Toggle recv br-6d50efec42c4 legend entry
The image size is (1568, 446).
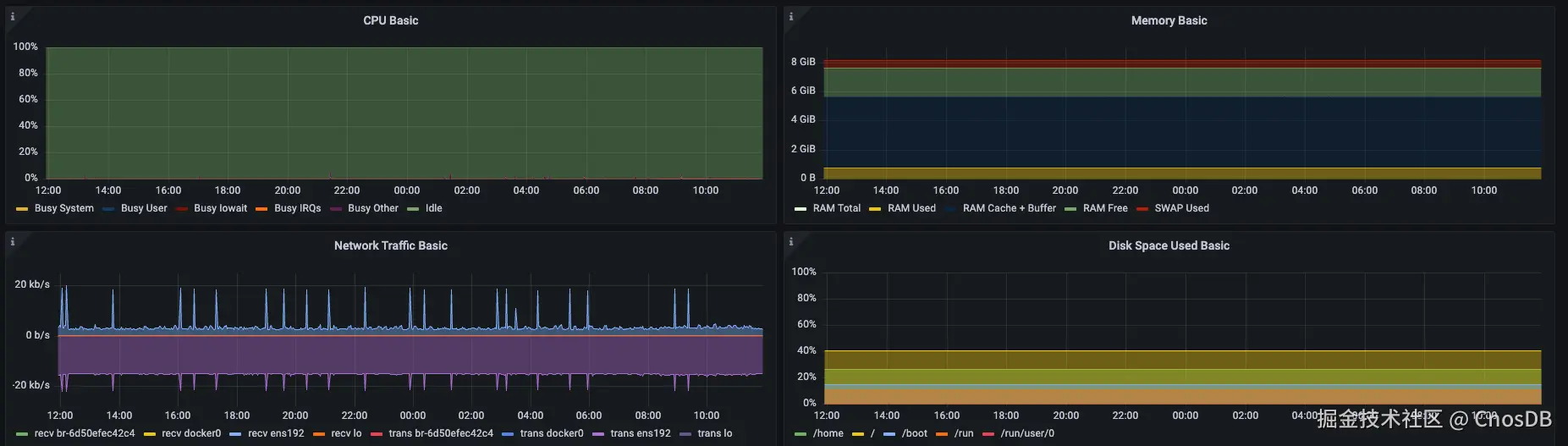[85, 433]
